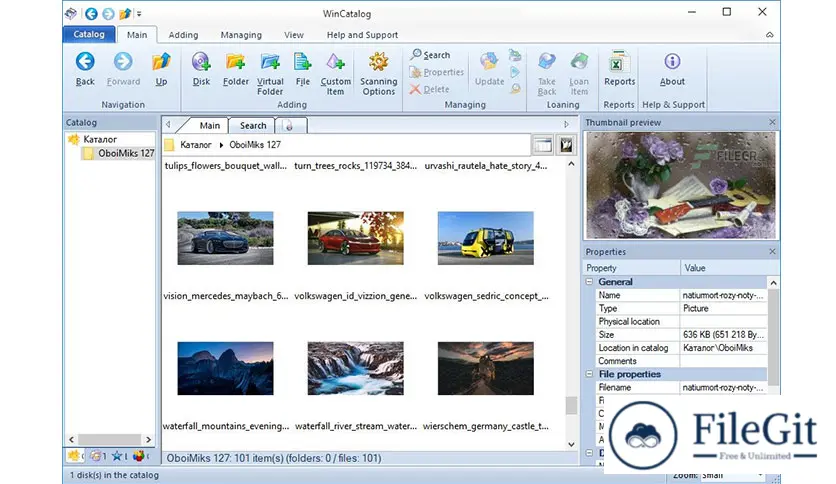Click Loan Item button
The image size is (836, 484).
point(579,74)
